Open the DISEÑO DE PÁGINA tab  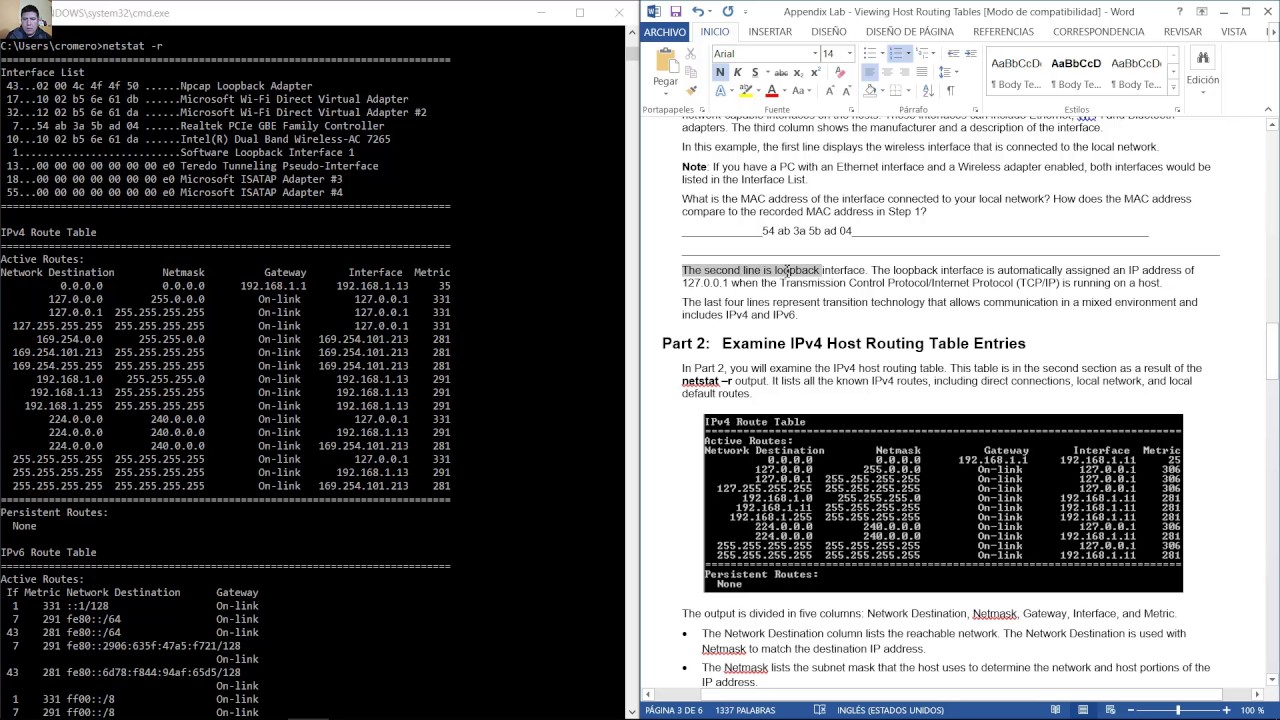click(x=909, y=32)
